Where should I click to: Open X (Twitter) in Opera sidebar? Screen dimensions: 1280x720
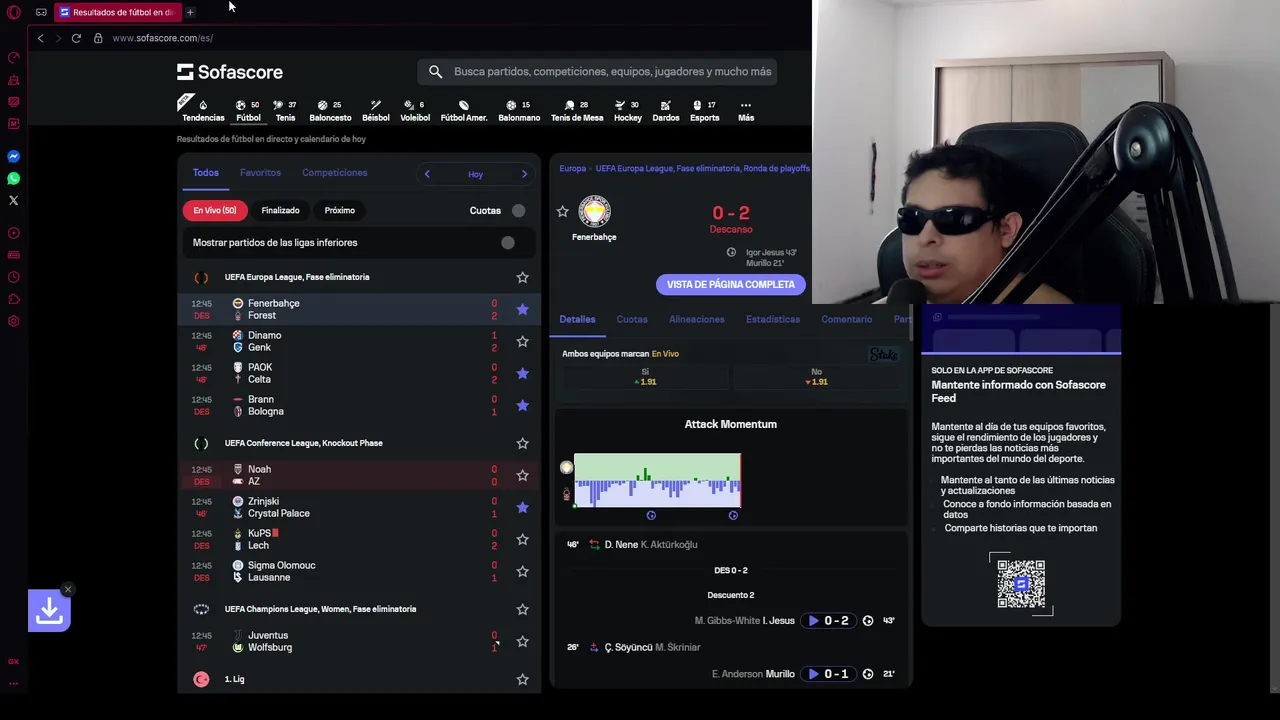point(14,201)
